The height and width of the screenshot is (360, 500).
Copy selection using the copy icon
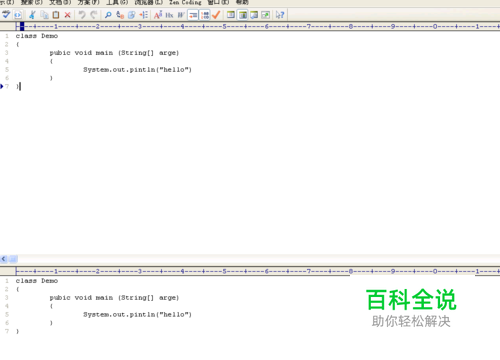pyautogui.click(x=44, y=15)
